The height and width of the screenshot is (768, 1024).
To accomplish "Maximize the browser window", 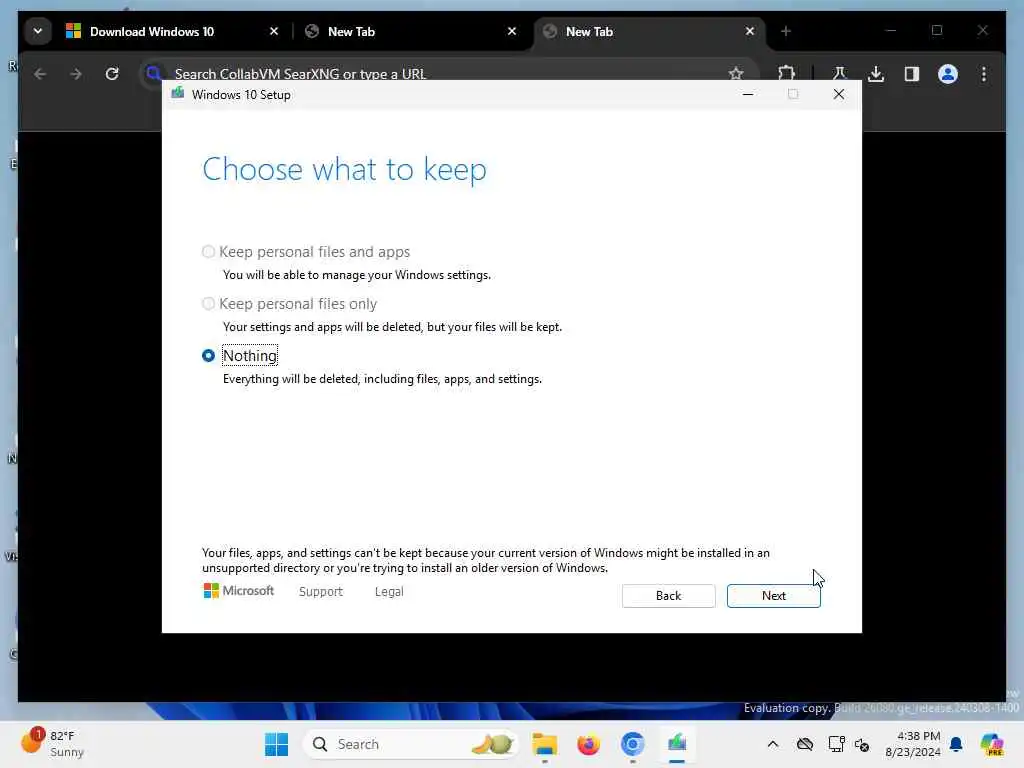I will (936, 31).
